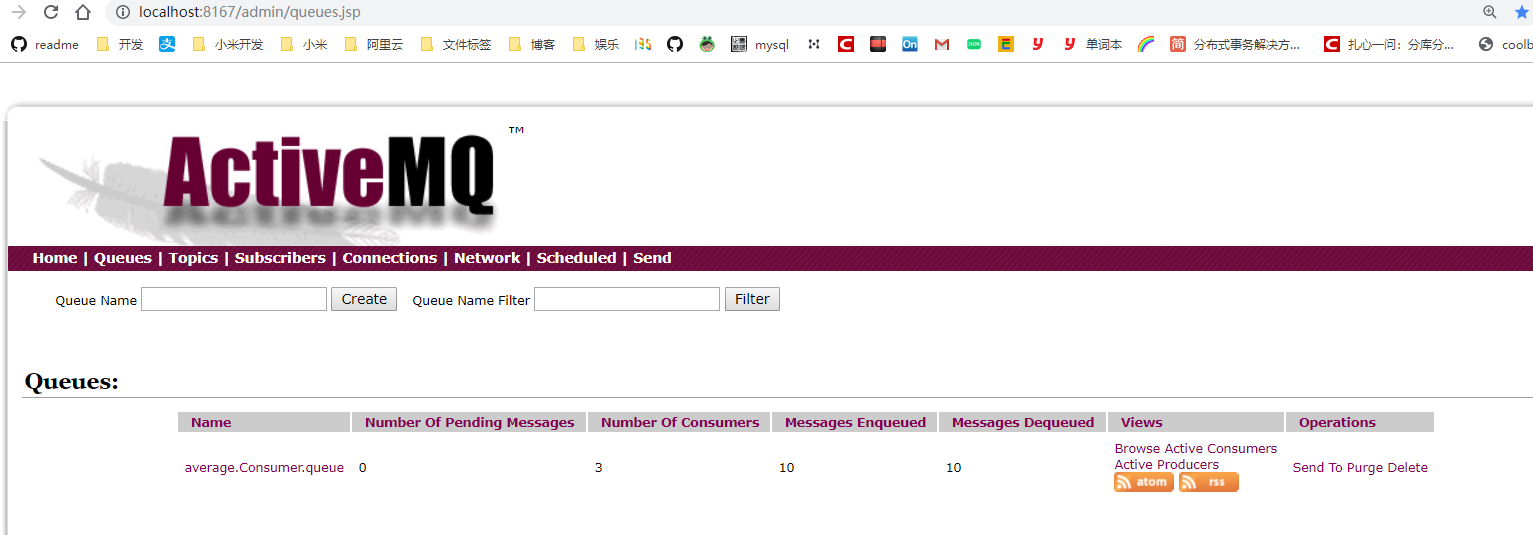Image resolution: width=1533 pixels, height=535 pixels.
Task: Open the rainbow bookmark icon
Action: pos(1146,44)
